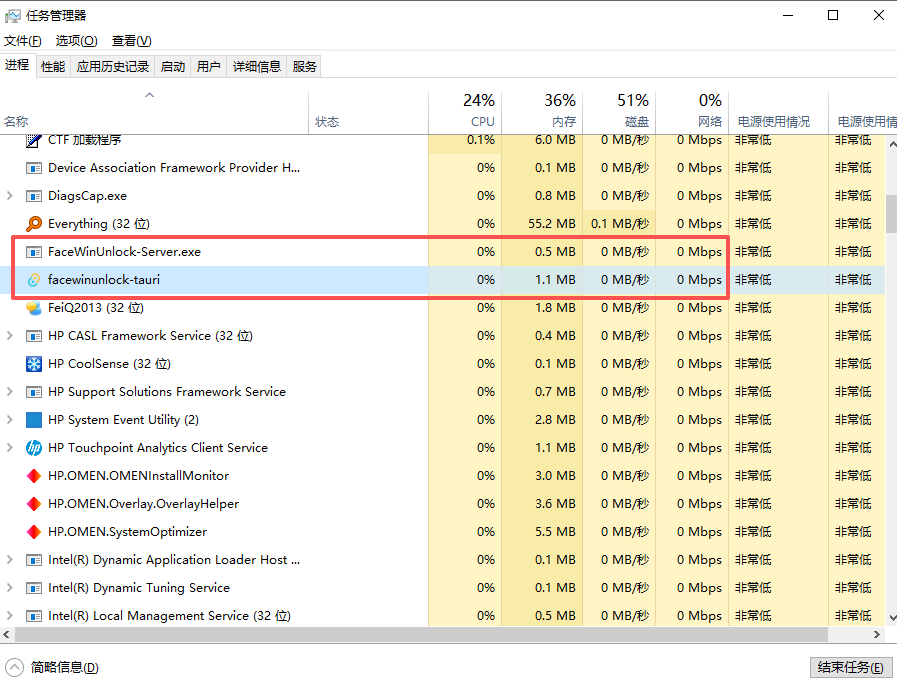This screenshot has width=897, height=691.
Task: Switch to the 性能 tab
Action: coord(53,67)
